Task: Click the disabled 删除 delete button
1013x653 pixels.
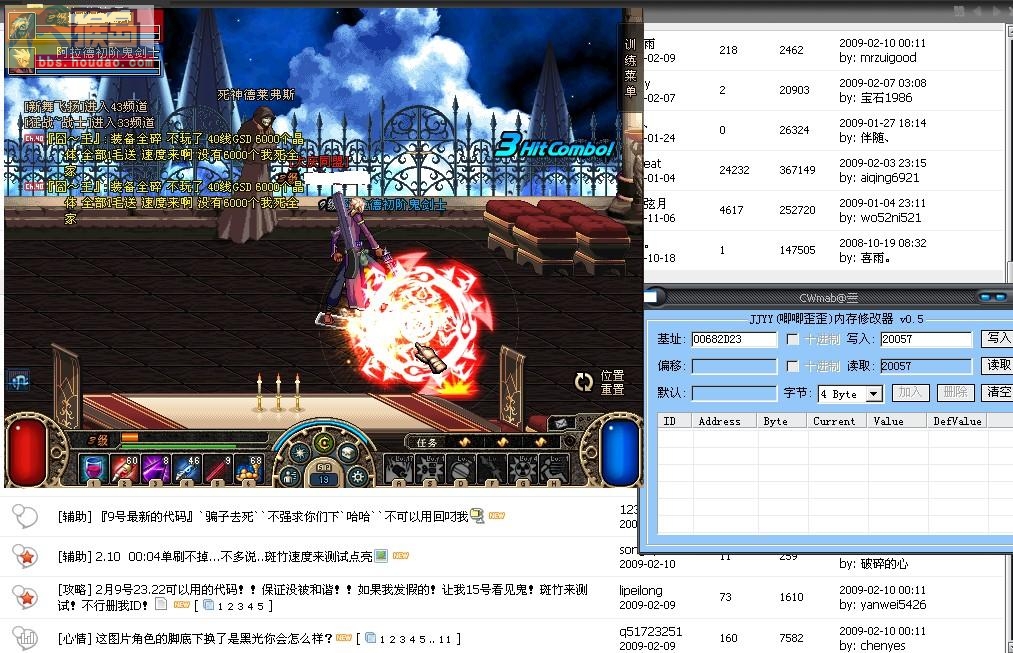Action: coord(955,392)
